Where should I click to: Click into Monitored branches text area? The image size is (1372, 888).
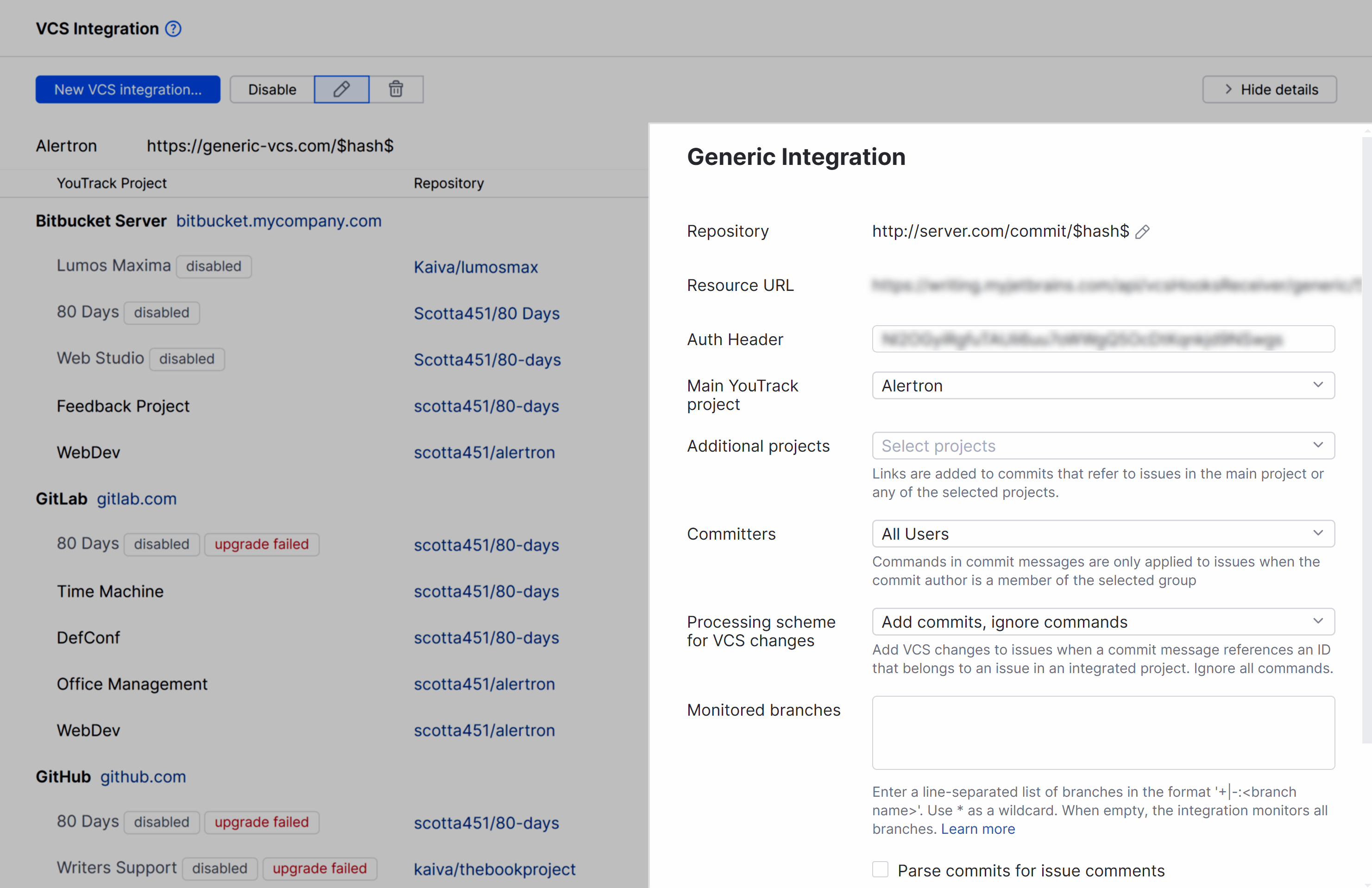point(1103,732)
